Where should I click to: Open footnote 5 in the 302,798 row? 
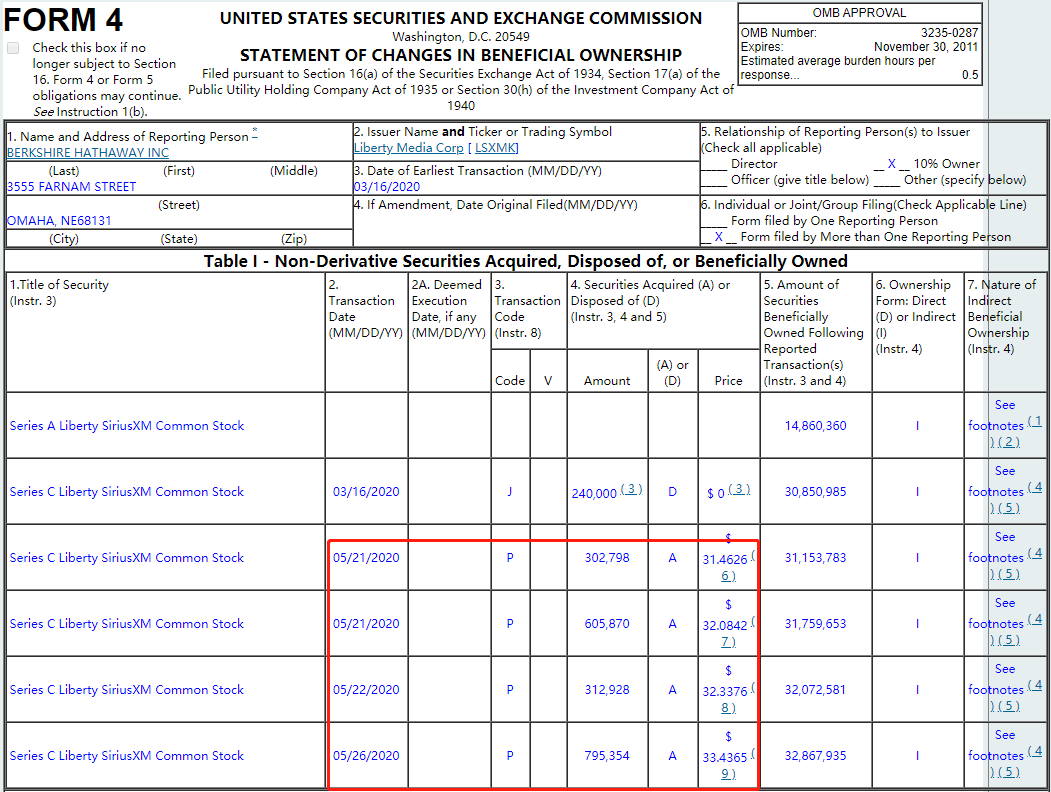1008,574
